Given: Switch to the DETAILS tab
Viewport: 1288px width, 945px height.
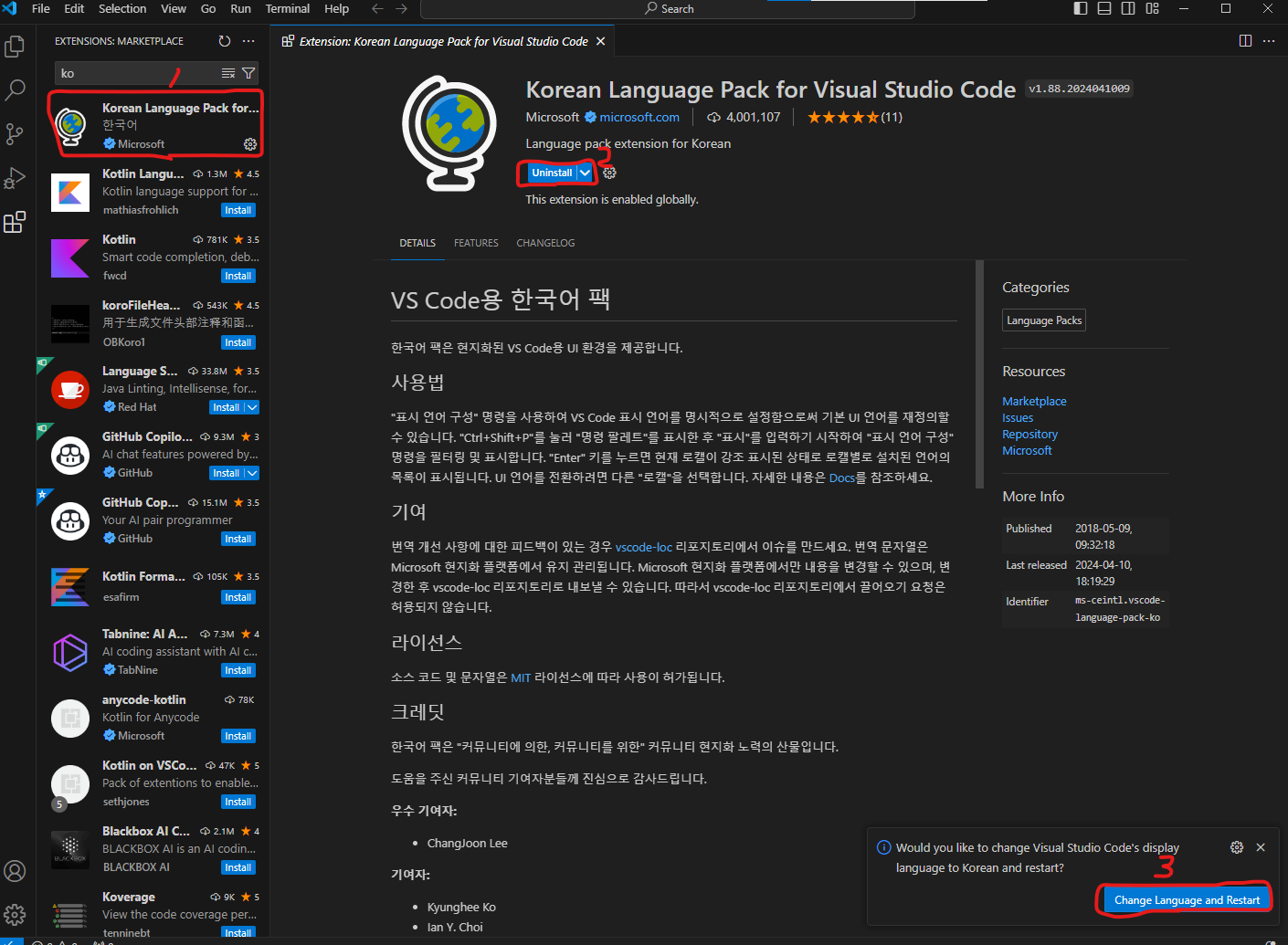Looking at the screenshot, I should [x=417, y=243].
